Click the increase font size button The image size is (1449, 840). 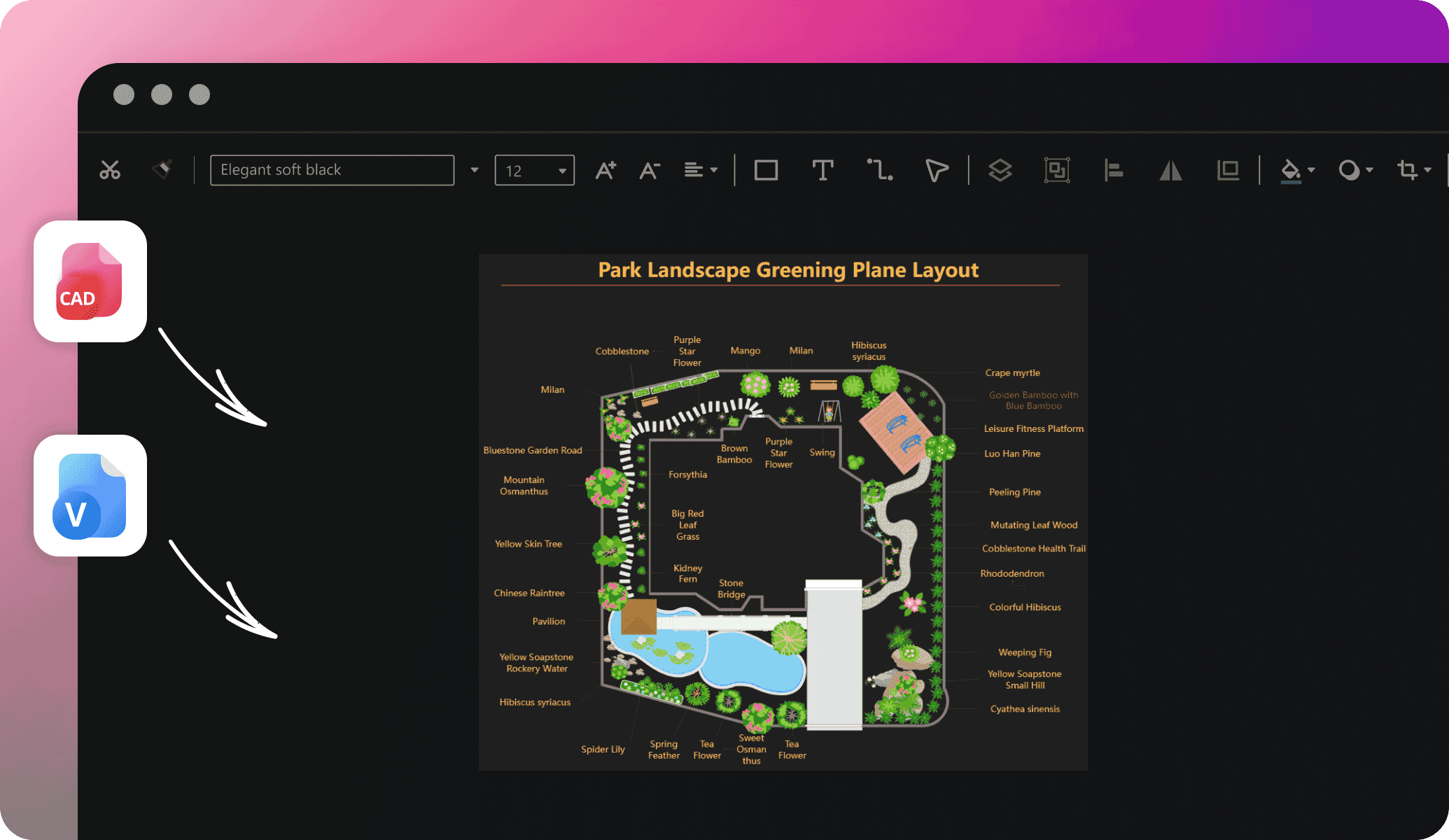tap(609, 168)
